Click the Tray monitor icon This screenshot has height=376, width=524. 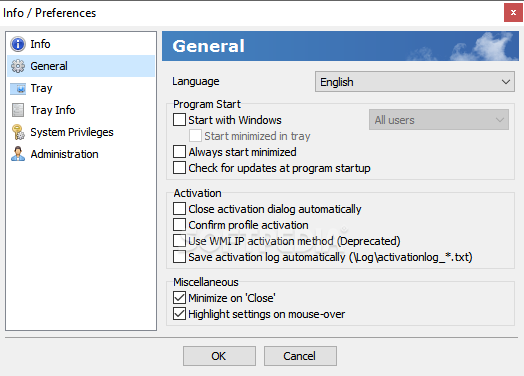tap(18, 88)
